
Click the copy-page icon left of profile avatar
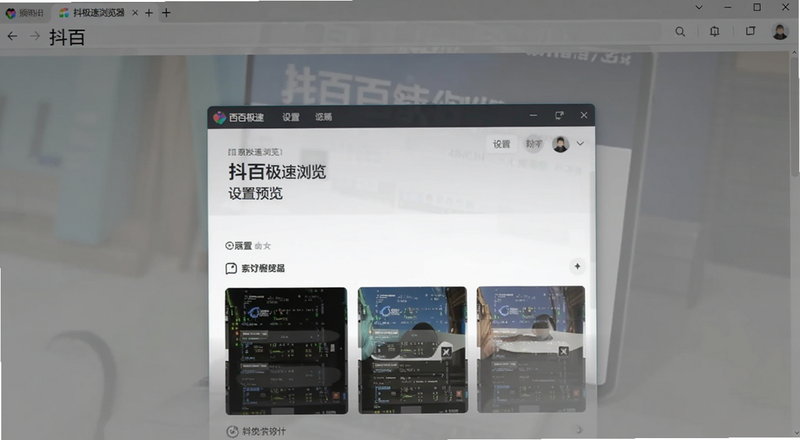(751, 31)
